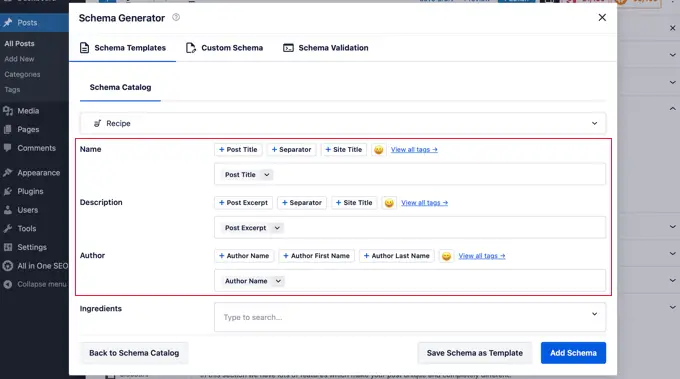Click the Ingredients search field
Image resolution: width=680 pixels, height=379 pixels.
[x=410, y=317]
